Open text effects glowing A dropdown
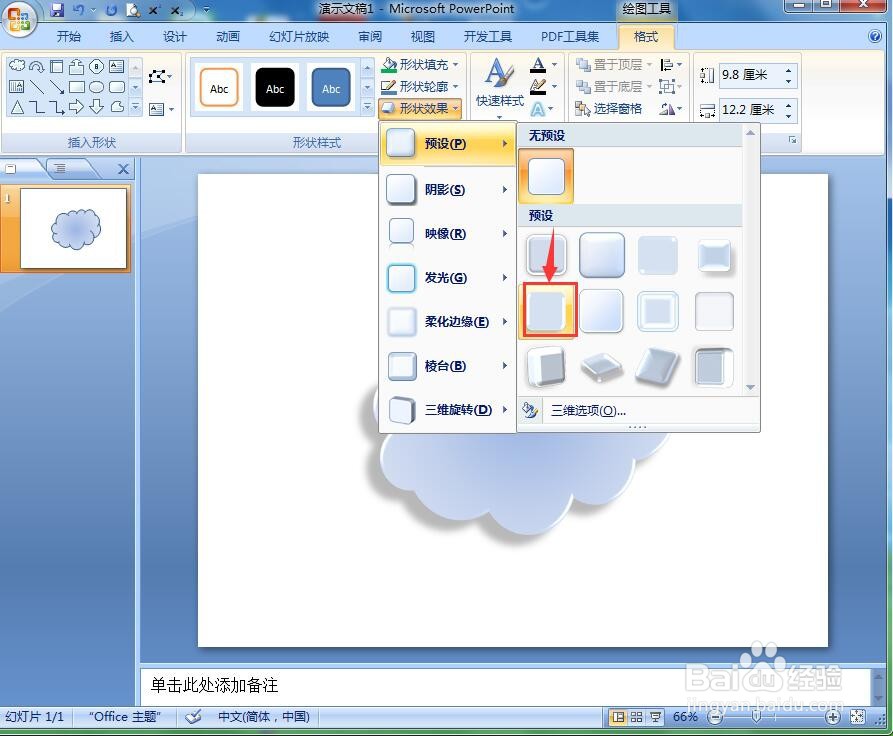The height and width of the screenshot is (736, 893). pos(543,108)
